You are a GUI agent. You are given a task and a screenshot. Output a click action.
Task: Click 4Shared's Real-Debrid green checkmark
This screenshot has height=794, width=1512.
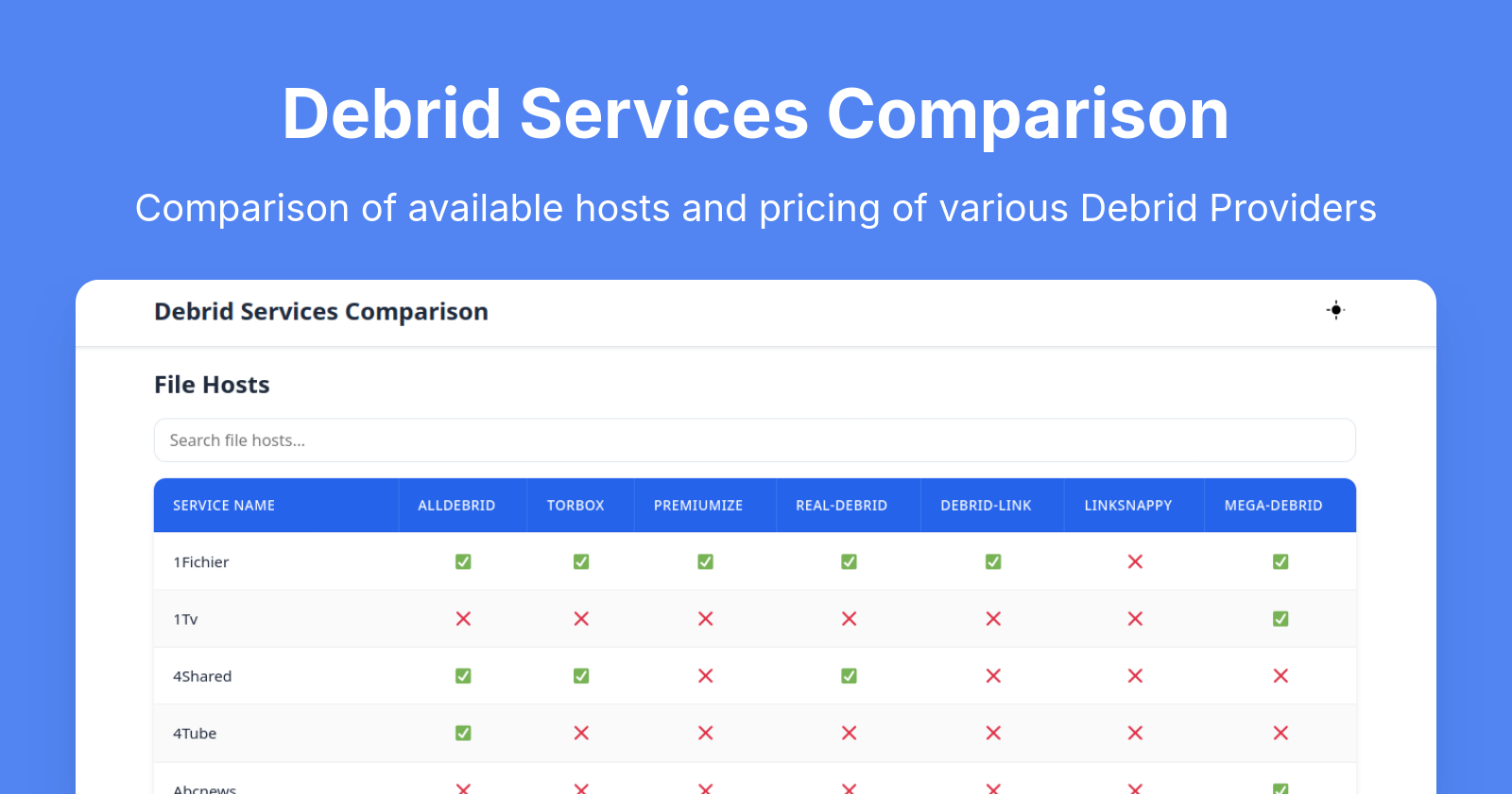pyautogui.click(x=850, y=676)
